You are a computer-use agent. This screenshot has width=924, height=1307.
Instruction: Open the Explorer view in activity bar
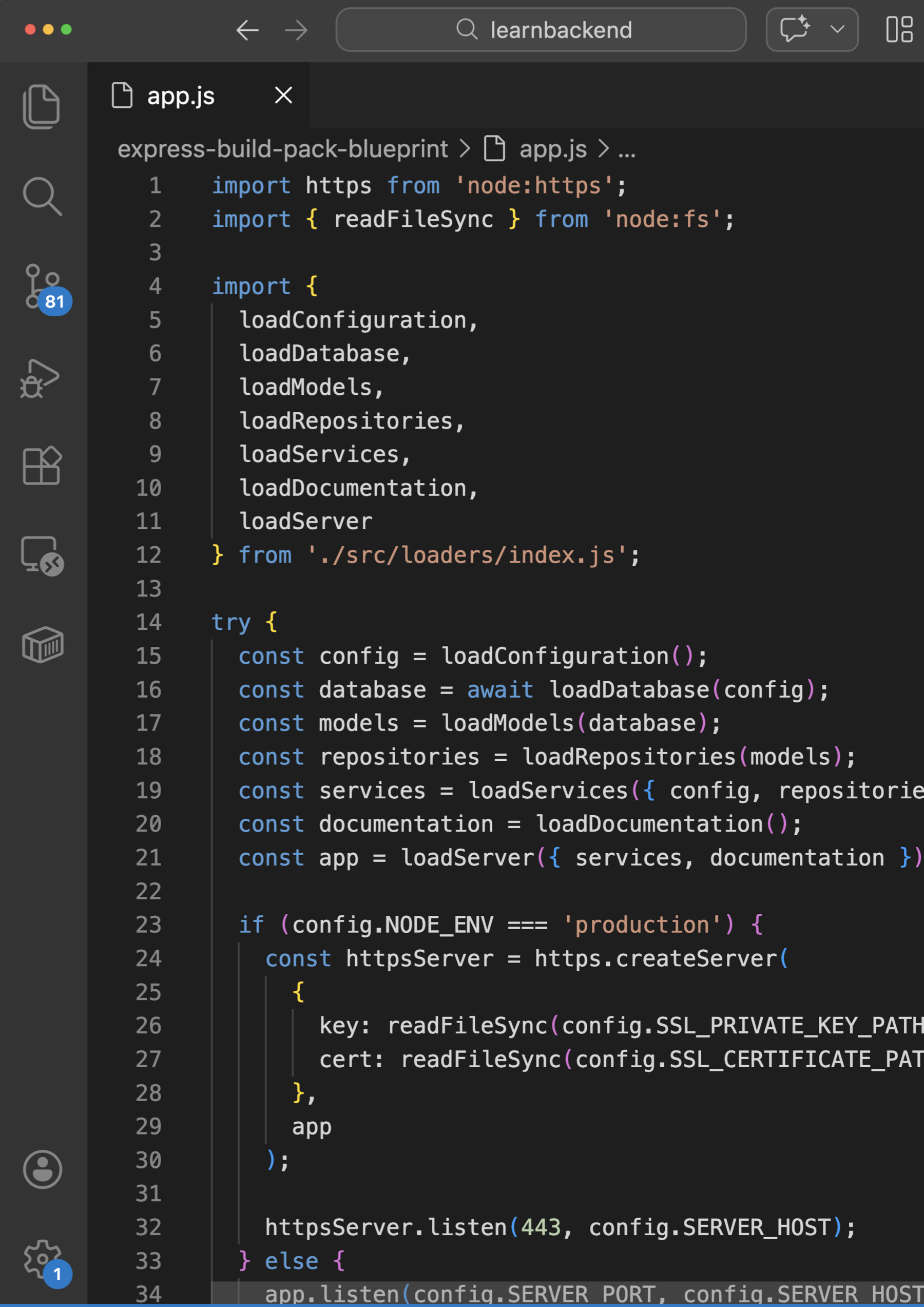coord(42,106)
